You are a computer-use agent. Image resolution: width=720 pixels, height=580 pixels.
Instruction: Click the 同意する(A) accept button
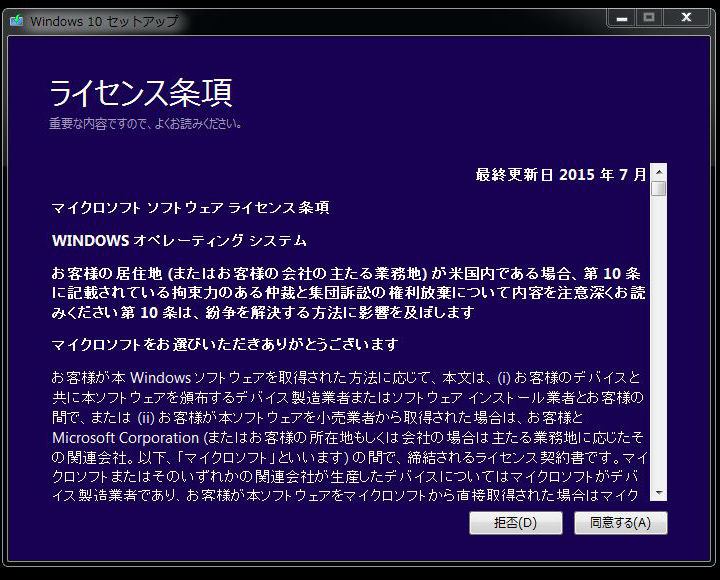(x=620, y=523)
